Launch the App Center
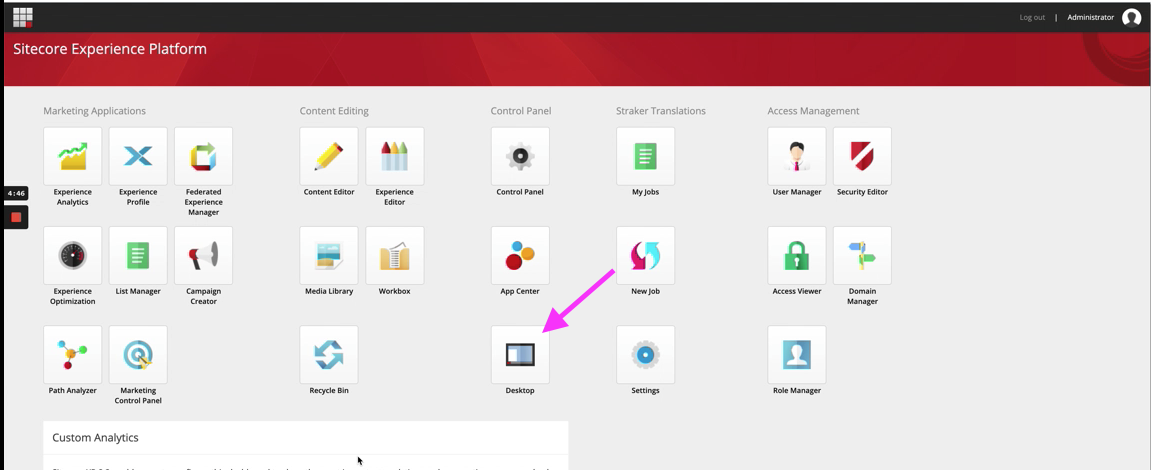This screenshot has width=1151, height=470. 520,256
